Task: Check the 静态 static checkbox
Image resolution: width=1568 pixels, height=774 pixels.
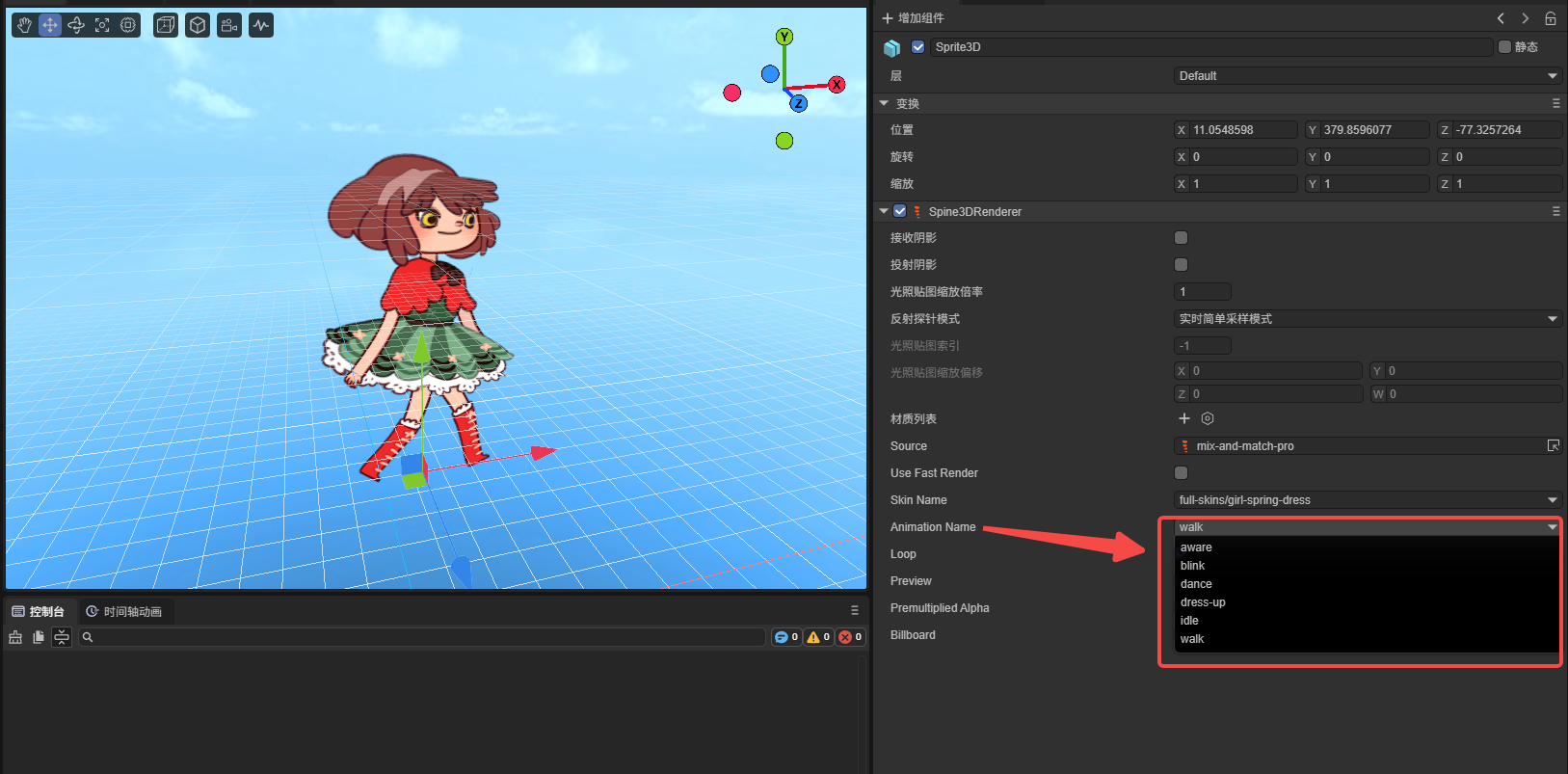Action: click(1504, 46)
